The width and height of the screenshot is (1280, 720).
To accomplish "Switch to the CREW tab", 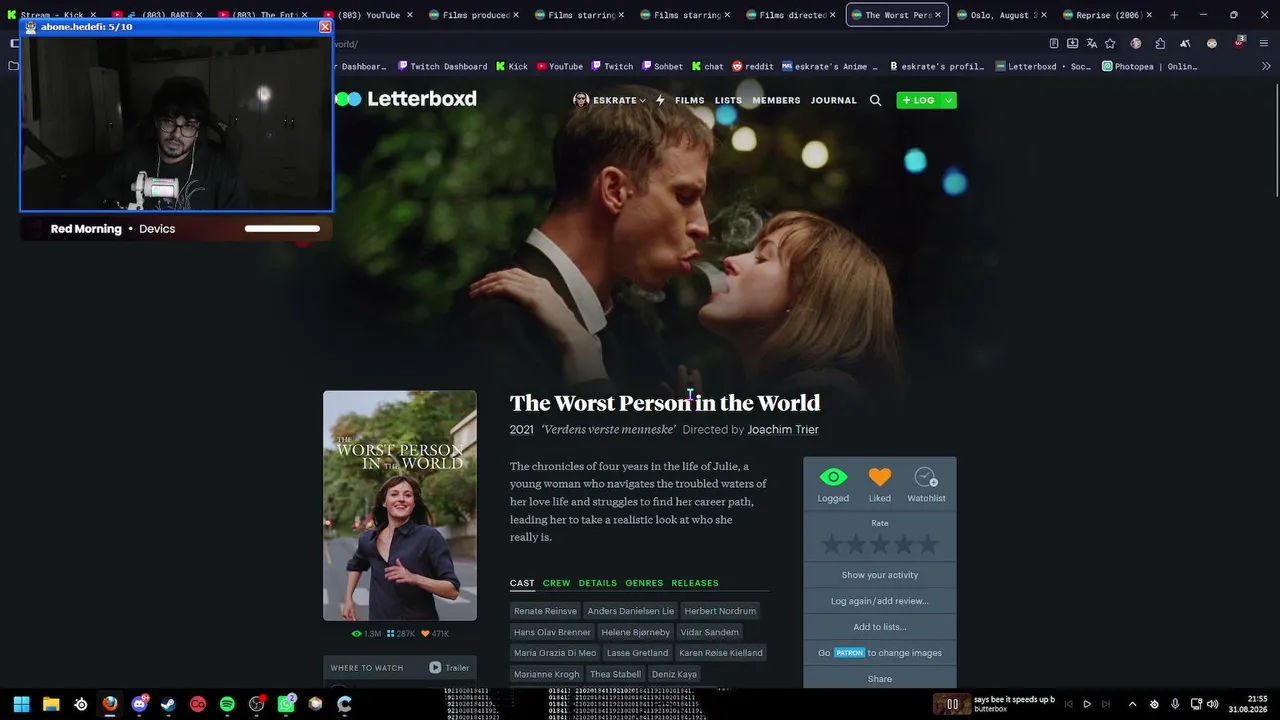I will pos(556,583).
